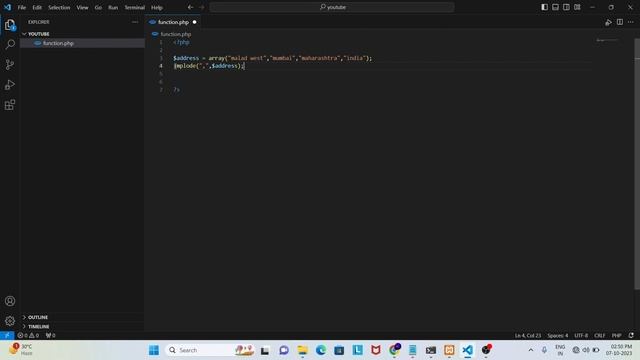Screen dimensions: 640x360
Task: Click the youtube command center search box
Action: pyautogui.click(x=332, y=7)
